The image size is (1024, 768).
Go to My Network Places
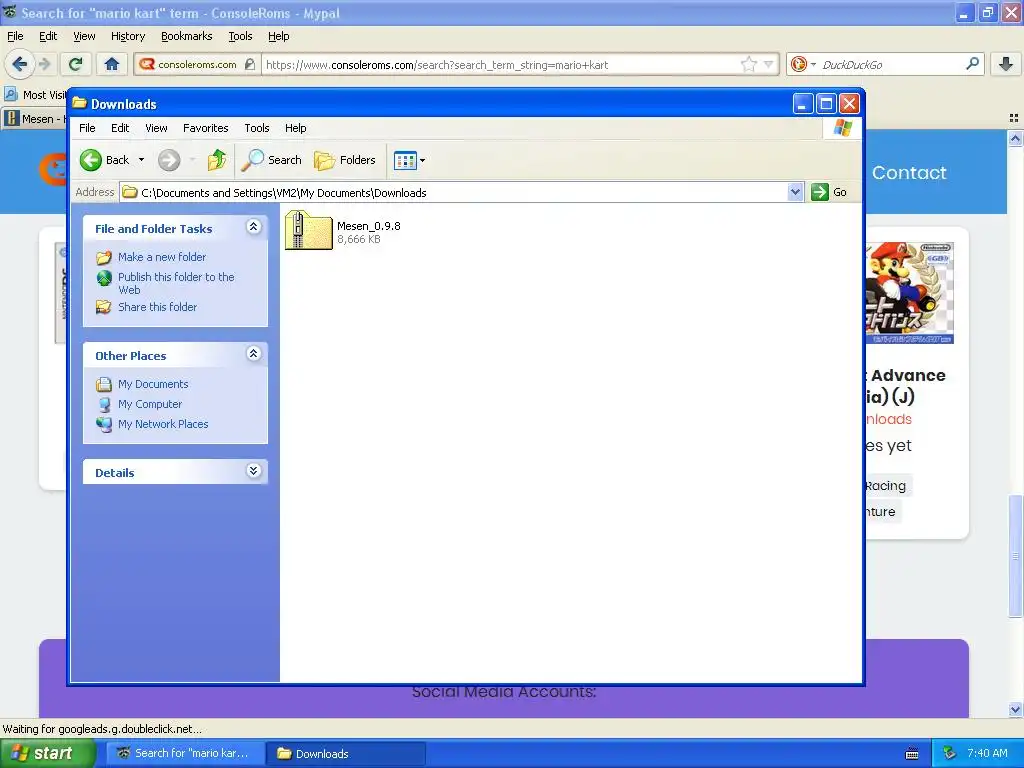pos(163,424)
